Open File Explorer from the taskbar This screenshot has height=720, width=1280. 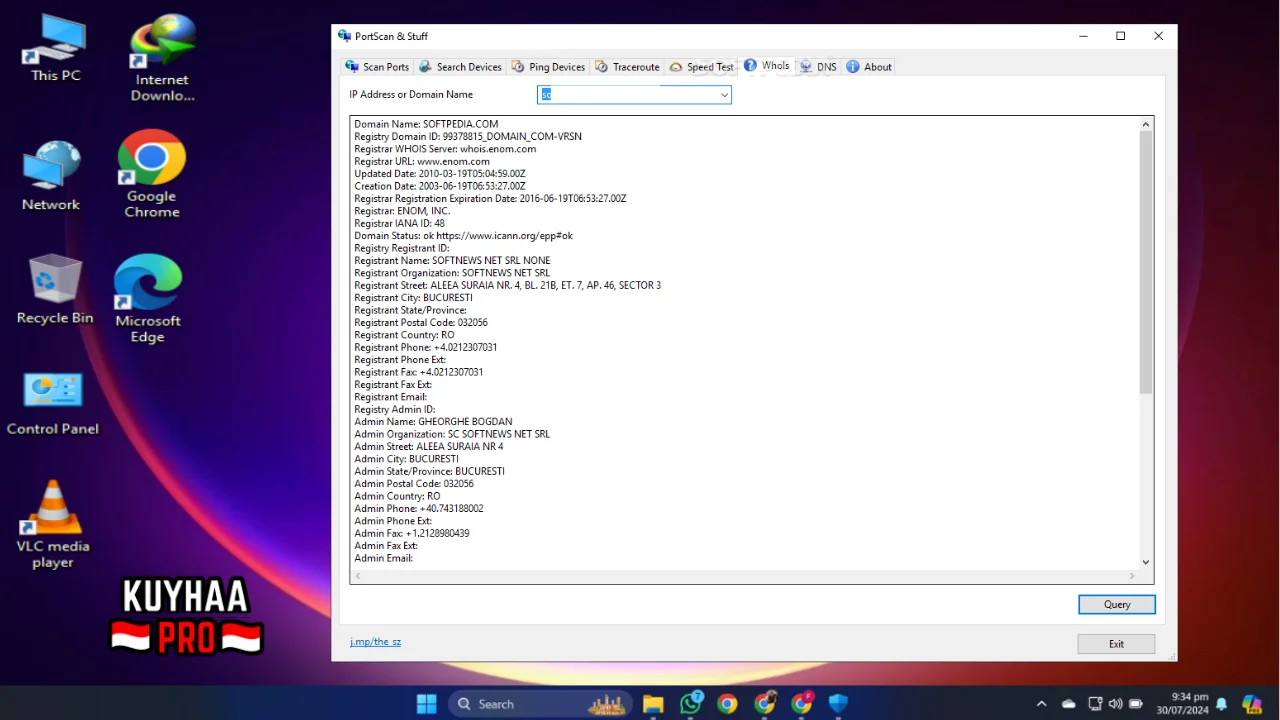(653, 704)
